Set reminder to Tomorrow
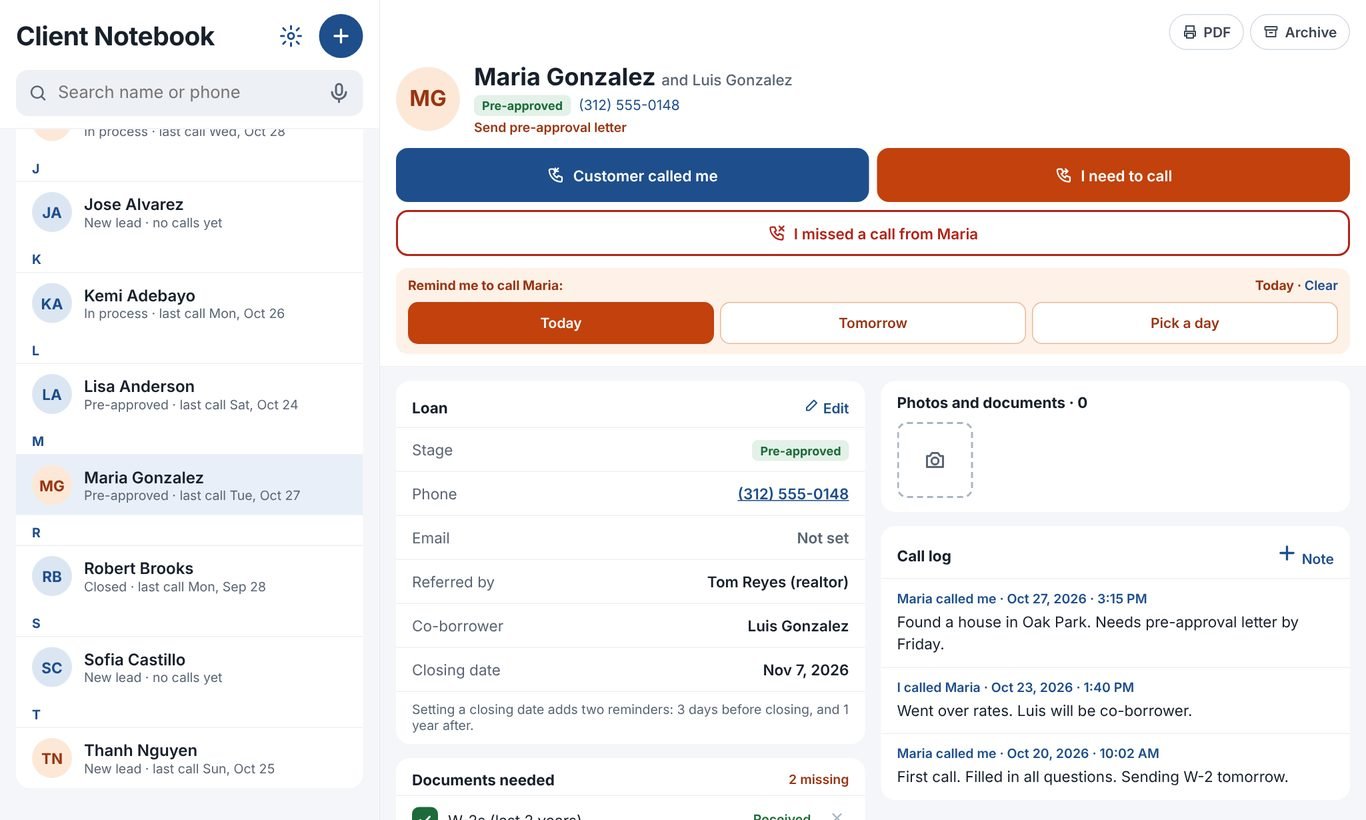Viewport: 1366px width, 820px height. pyautogui.click(x=873, y=323)
